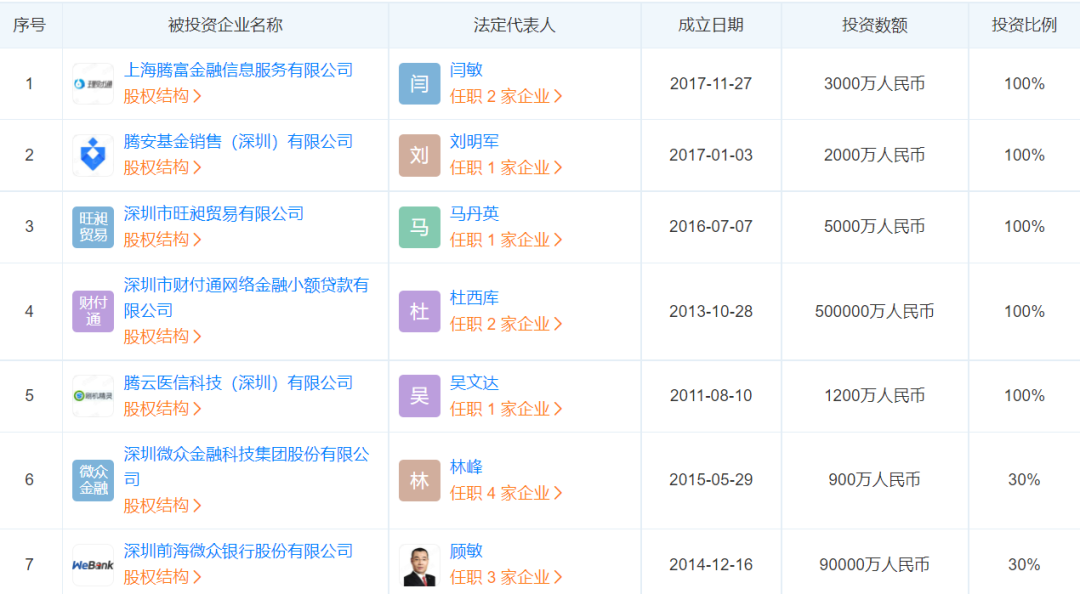Open legal representative 杜西库's profile
The image size is (1080, 594).
475,298
